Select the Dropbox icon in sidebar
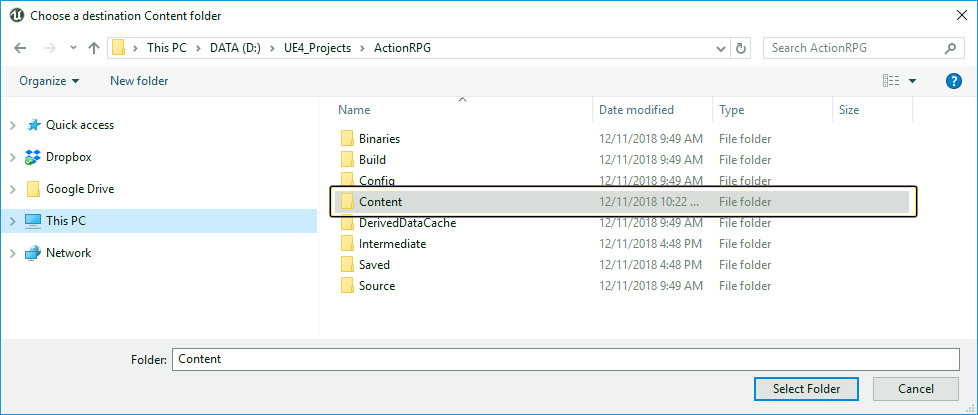The image size is (978, 415). click(x=33, y=157)
